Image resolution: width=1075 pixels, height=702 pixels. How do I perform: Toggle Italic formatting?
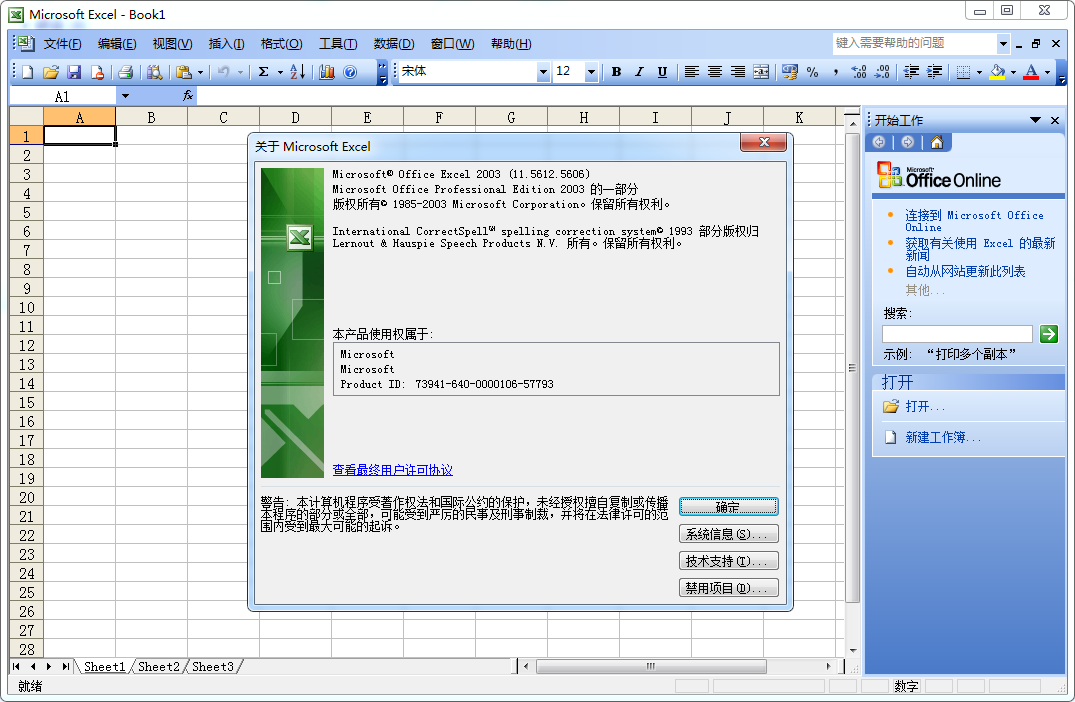(639, 72)
